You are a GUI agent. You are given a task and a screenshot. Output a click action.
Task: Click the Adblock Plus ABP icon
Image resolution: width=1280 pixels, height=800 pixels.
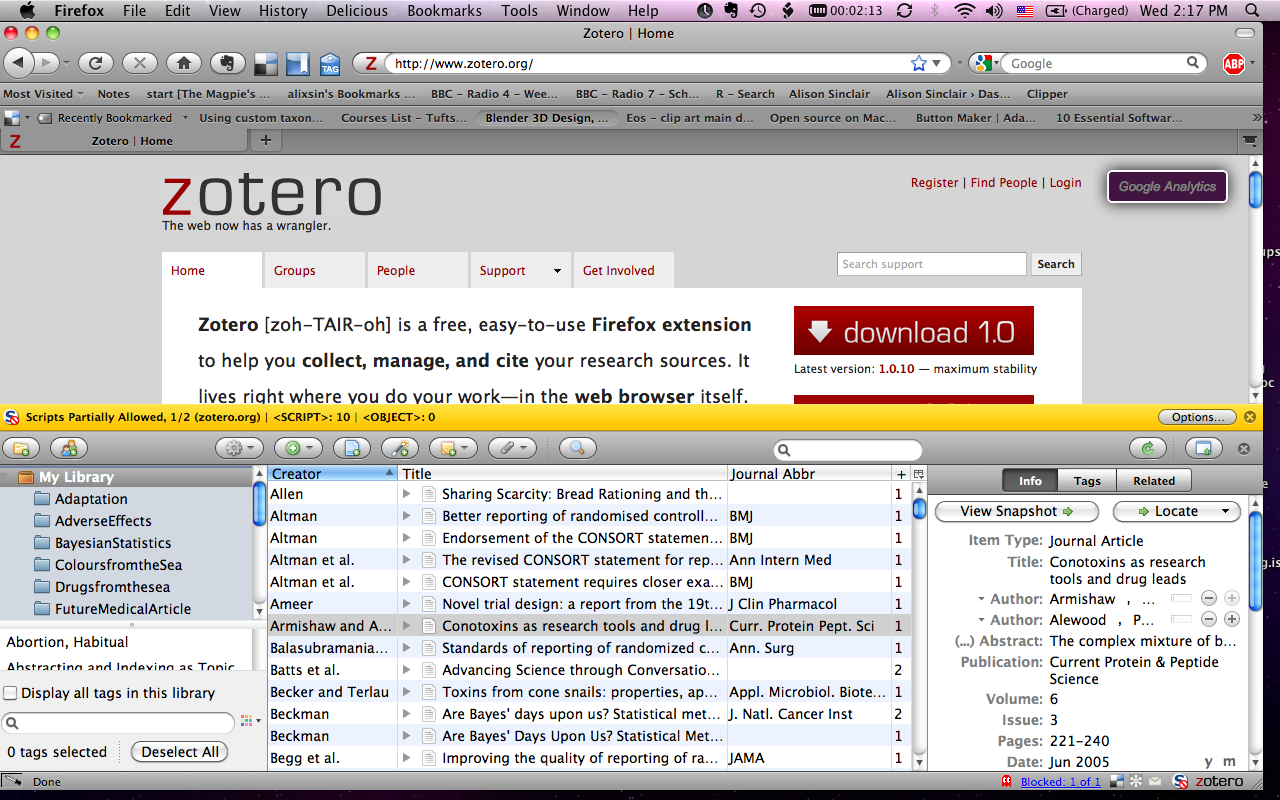(1234, 64)
